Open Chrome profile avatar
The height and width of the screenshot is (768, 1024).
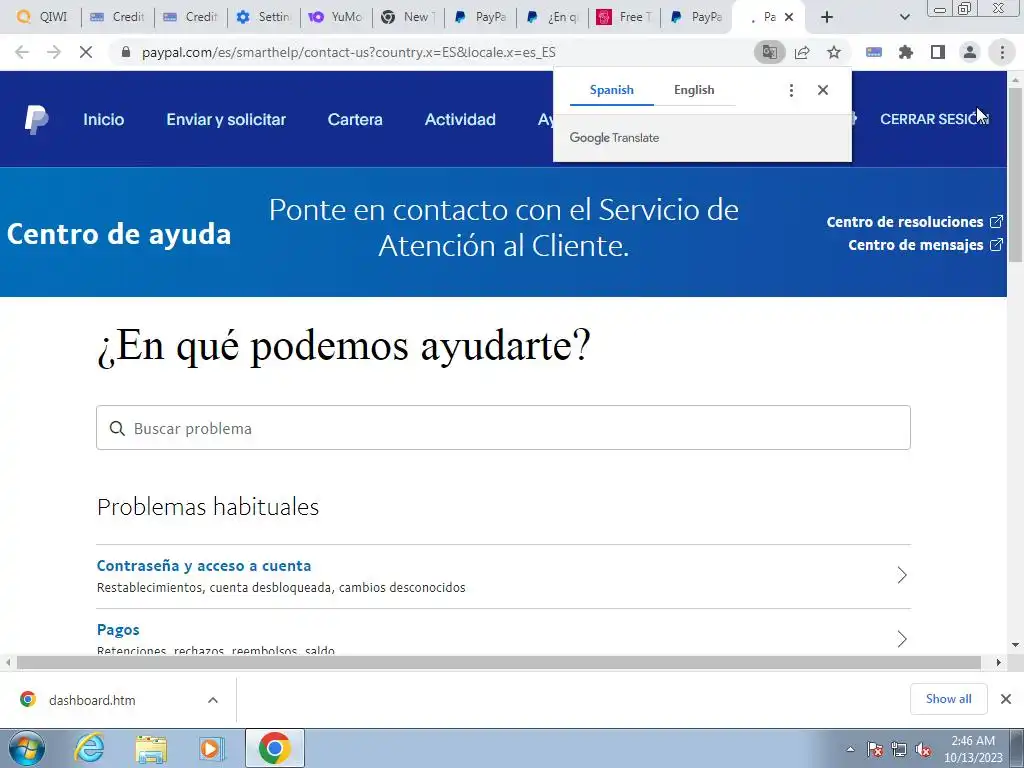coord(970,52)
